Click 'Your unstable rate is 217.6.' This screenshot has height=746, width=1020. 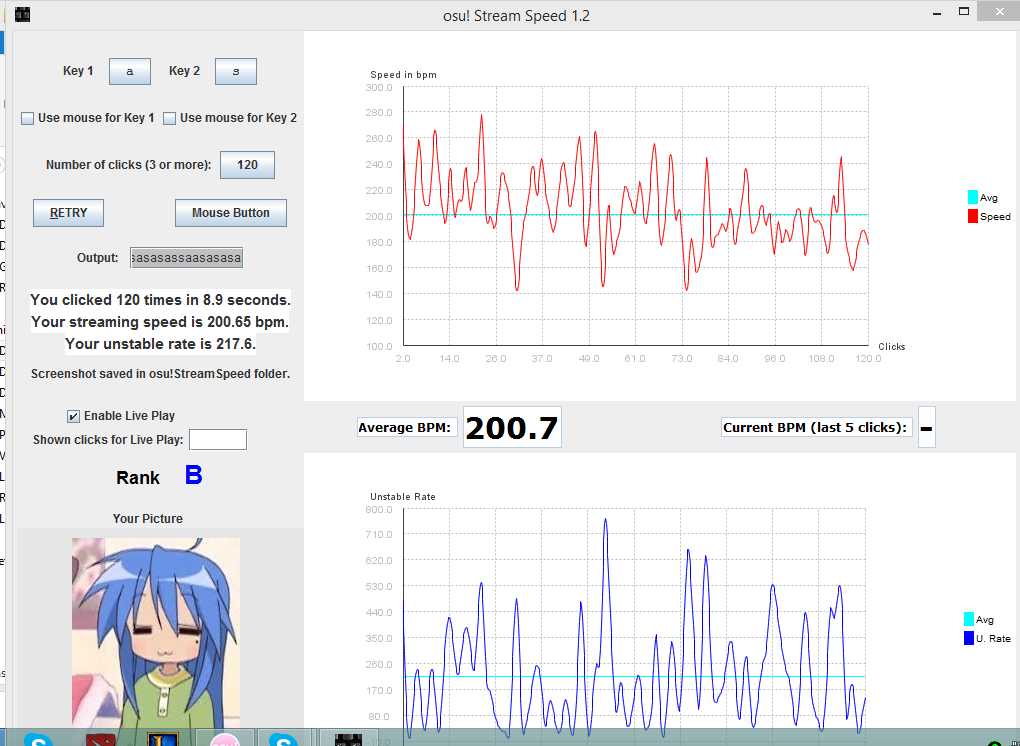tap(160, 344)
